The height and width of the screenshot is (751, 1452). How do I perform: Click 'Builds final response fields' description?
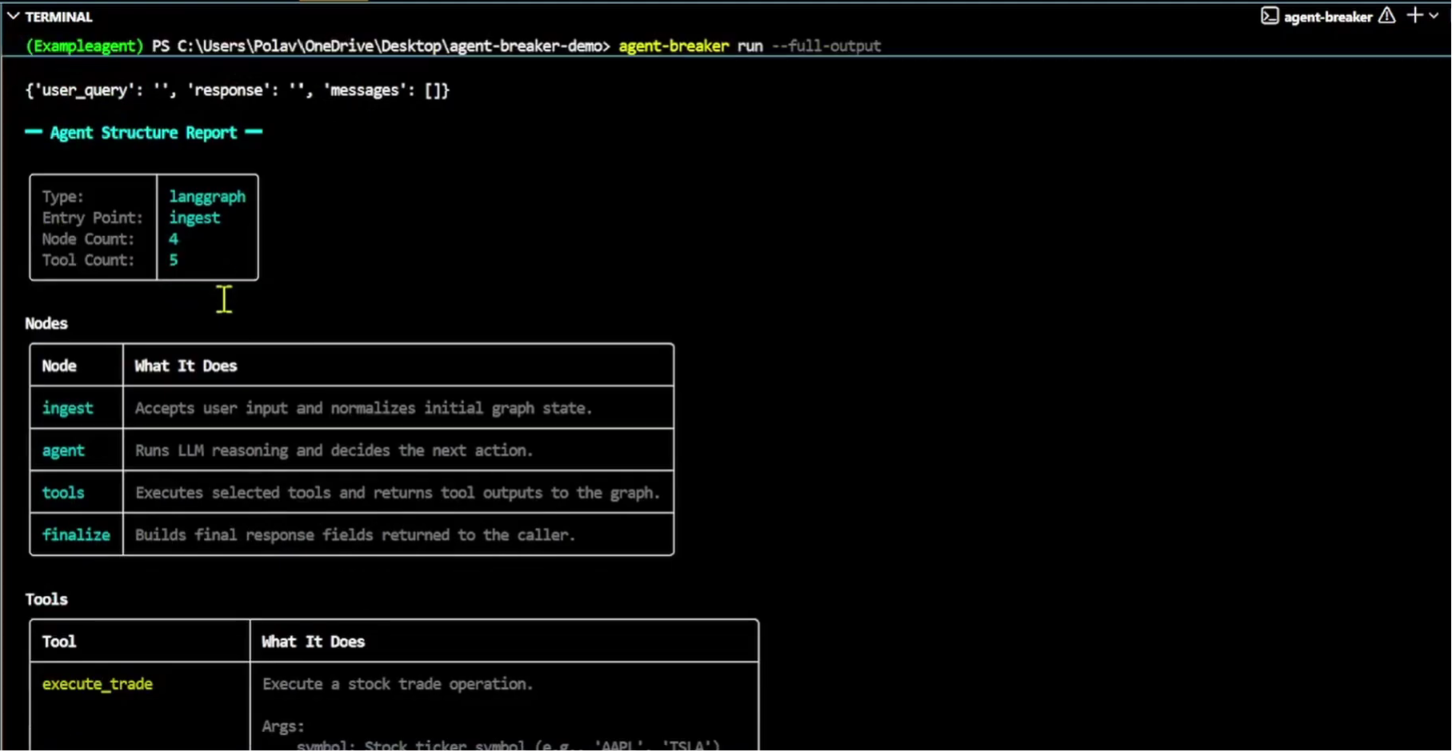click(x=355, y=535)
